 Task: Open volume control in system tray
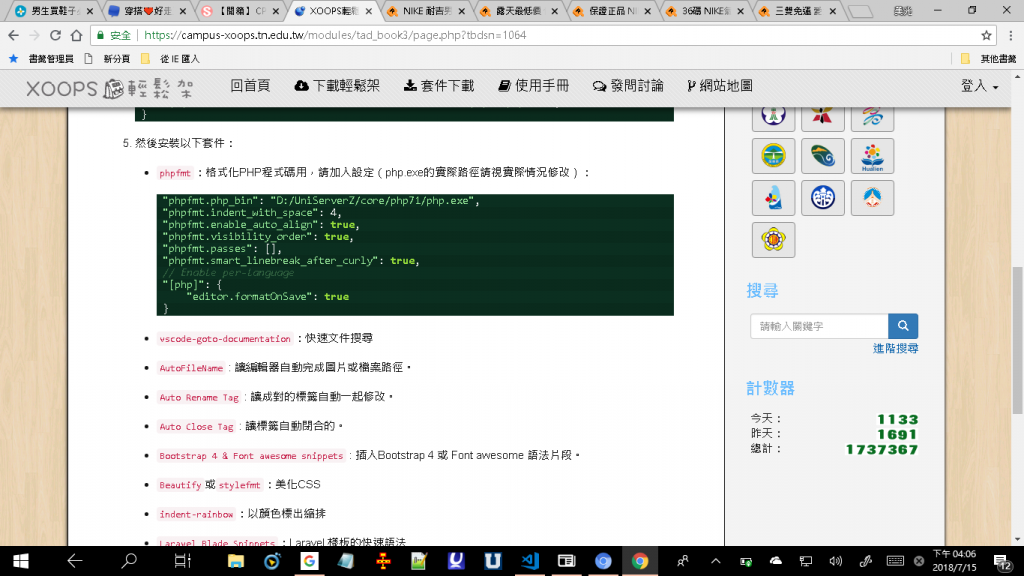click(x=835, y=561)
